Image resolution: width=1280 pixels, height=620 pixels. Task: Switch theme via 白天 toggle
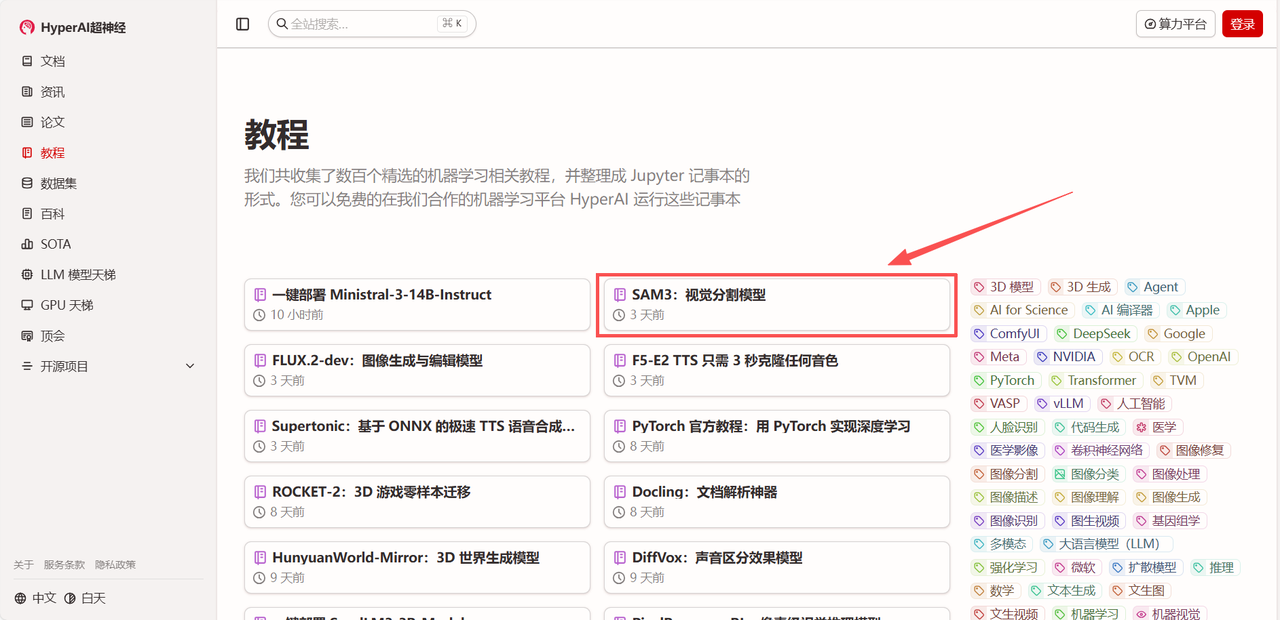coord(85,598)
